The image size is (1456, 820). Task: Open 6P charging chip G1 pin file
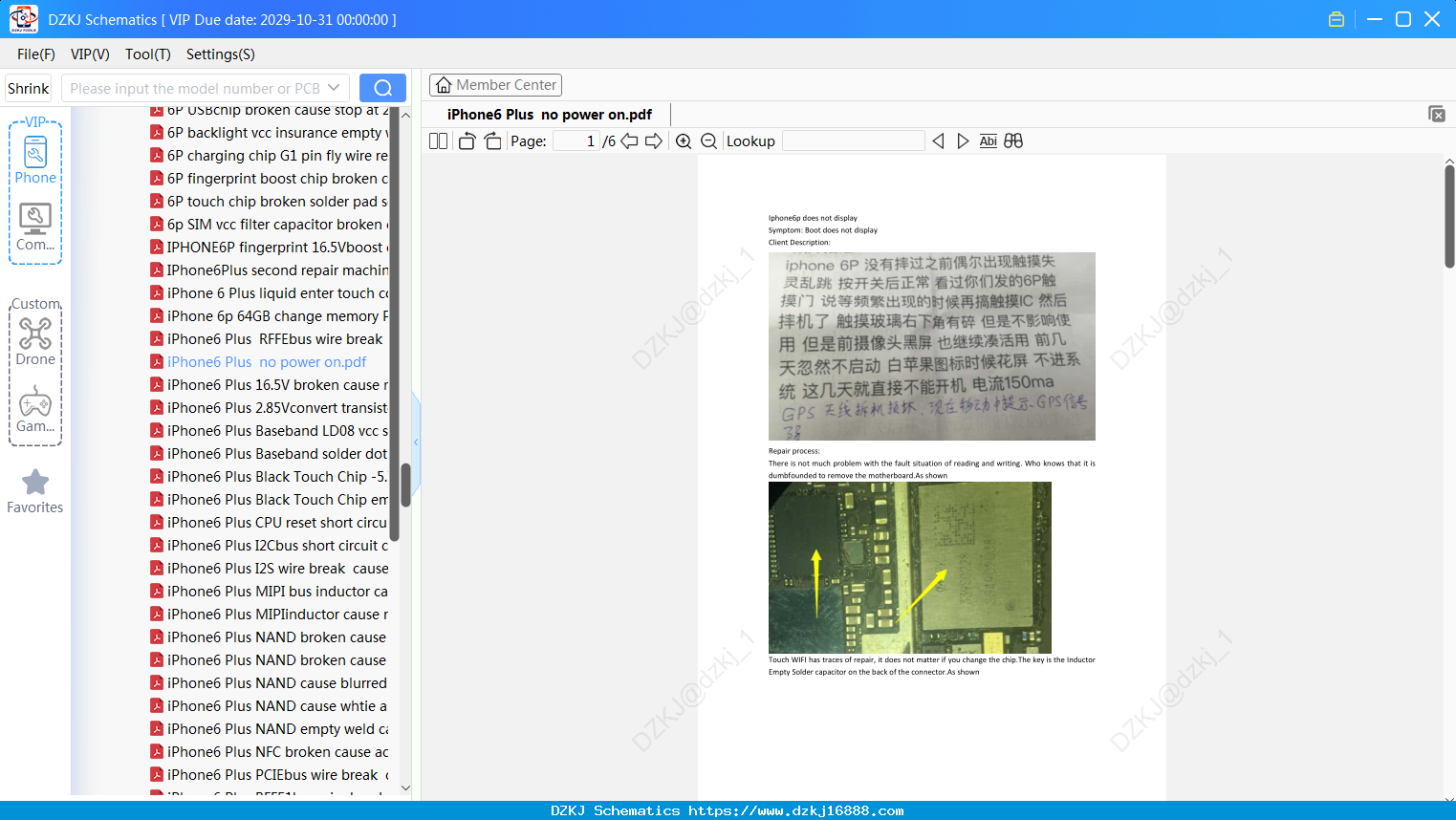[x=277, y=156]
